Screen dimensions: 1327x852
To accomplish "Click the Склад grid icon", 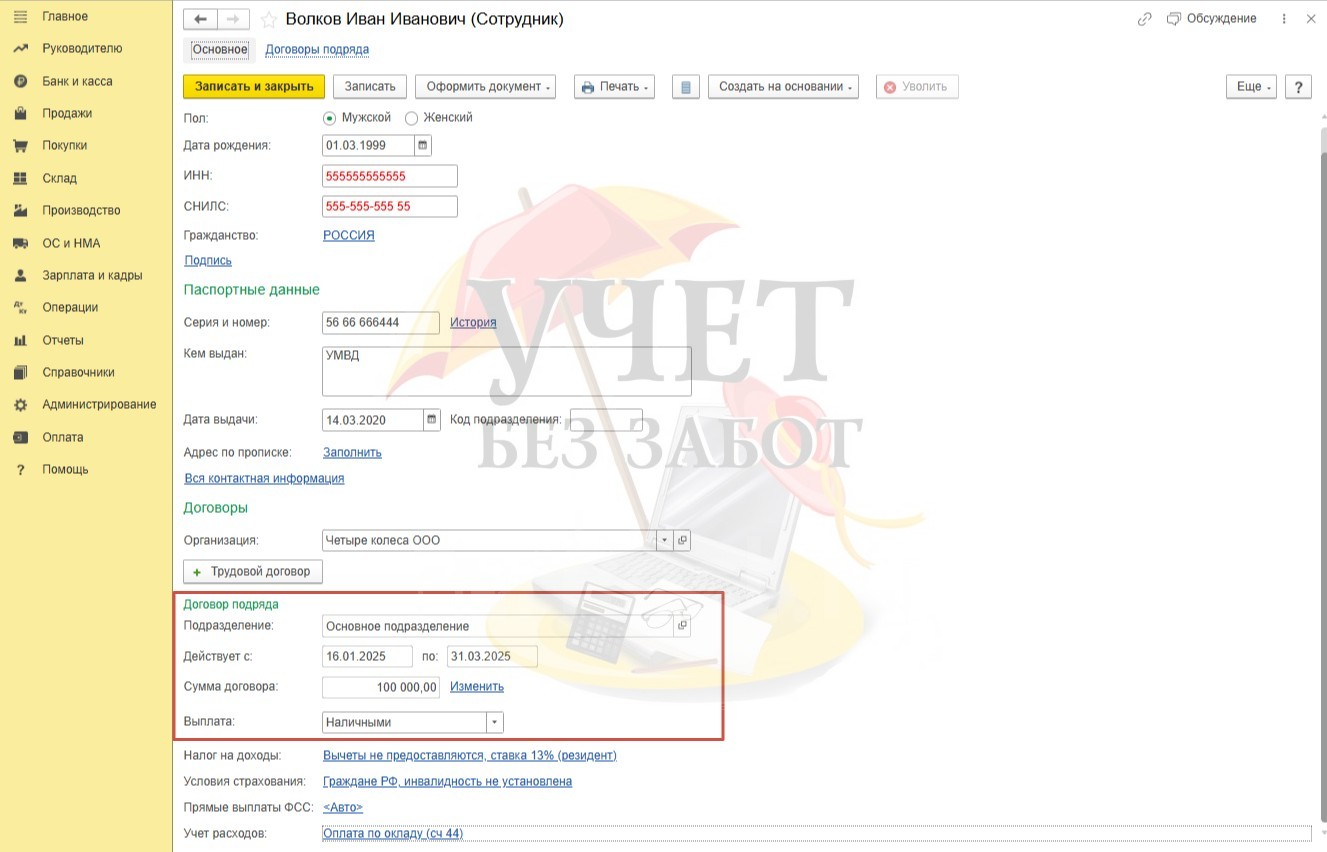I will click(20, 178).
